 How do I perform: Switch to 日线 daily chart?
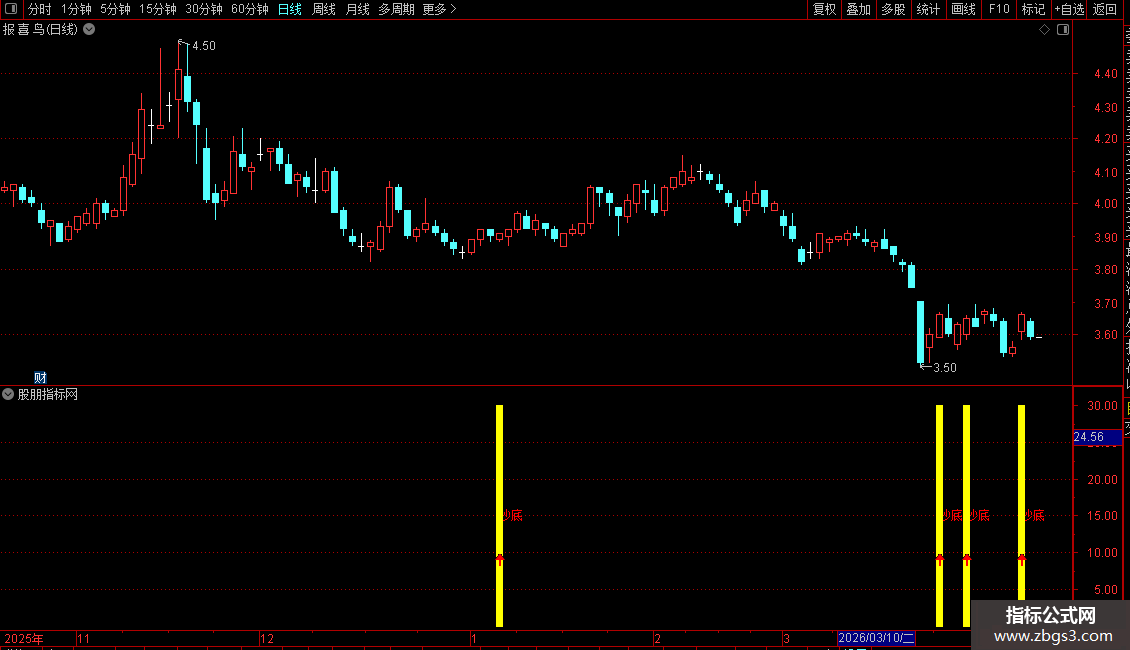tap(290, 9)
